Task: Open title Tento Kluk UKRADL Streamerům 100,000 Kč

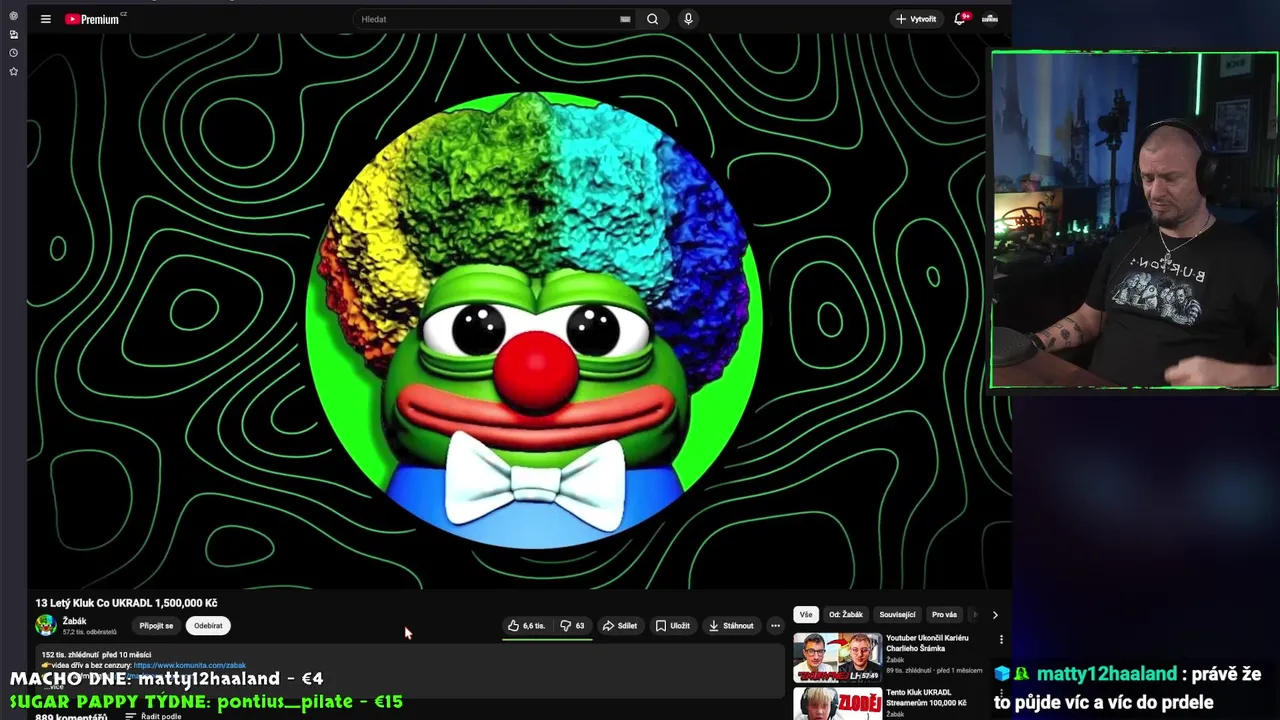Action: click(x=926, y=697)
